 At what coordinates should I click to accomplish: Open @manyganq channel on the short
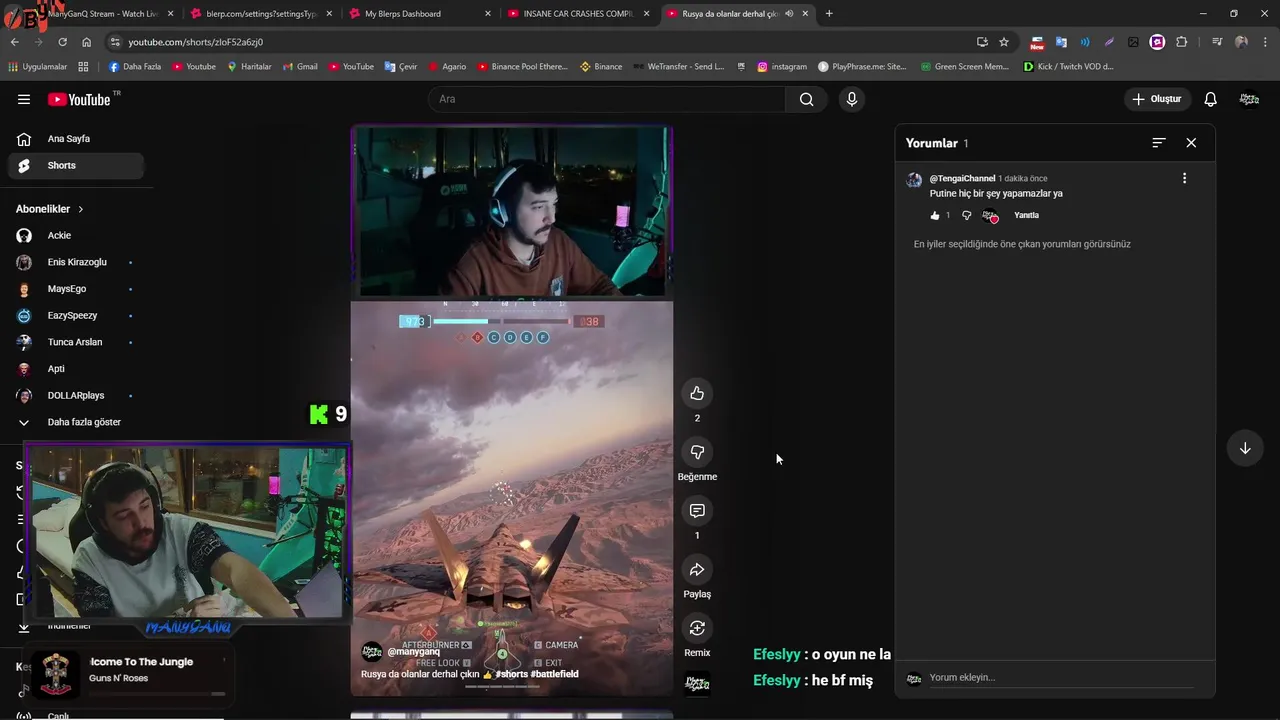[414, 651]
